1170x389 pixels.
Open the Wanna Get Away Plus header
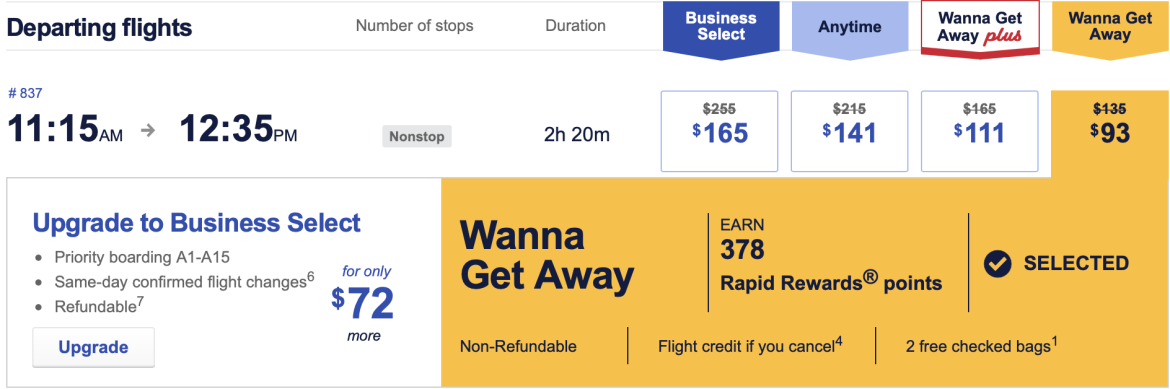tap(980, 29)
